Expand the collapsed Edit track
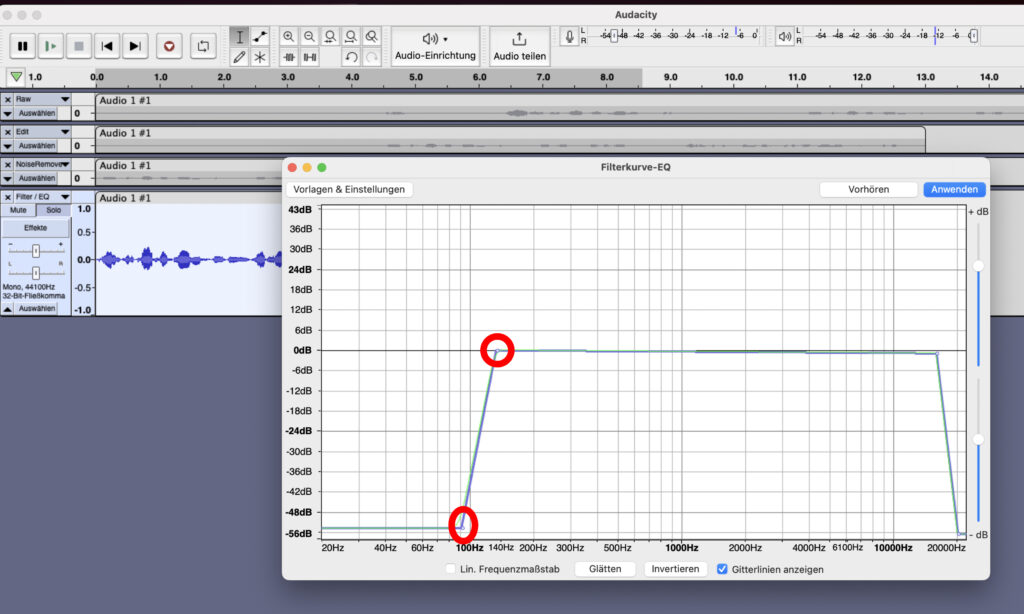Viewport: 1024px width, 614px height. coord(7,146)
